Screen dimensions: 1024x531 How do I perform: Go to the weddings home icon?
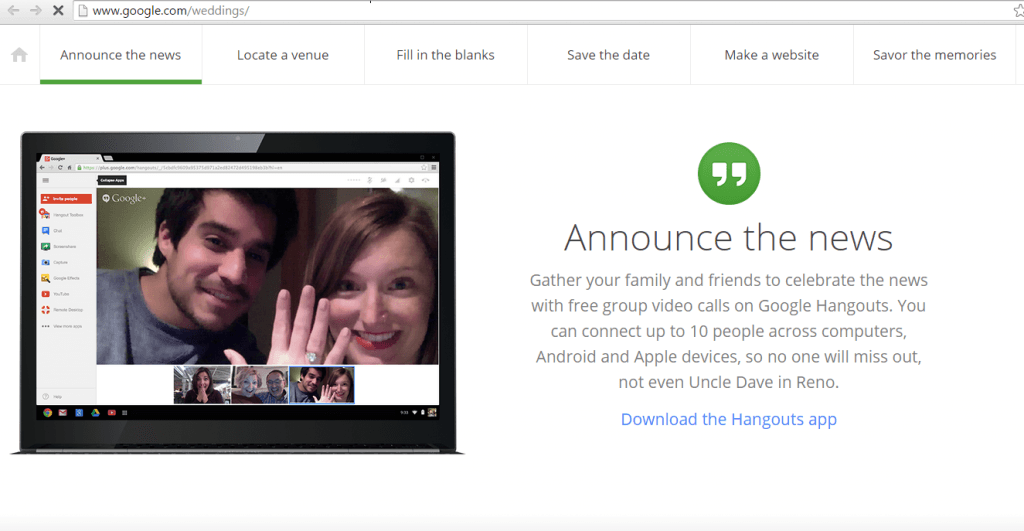[x=20, y=55]
